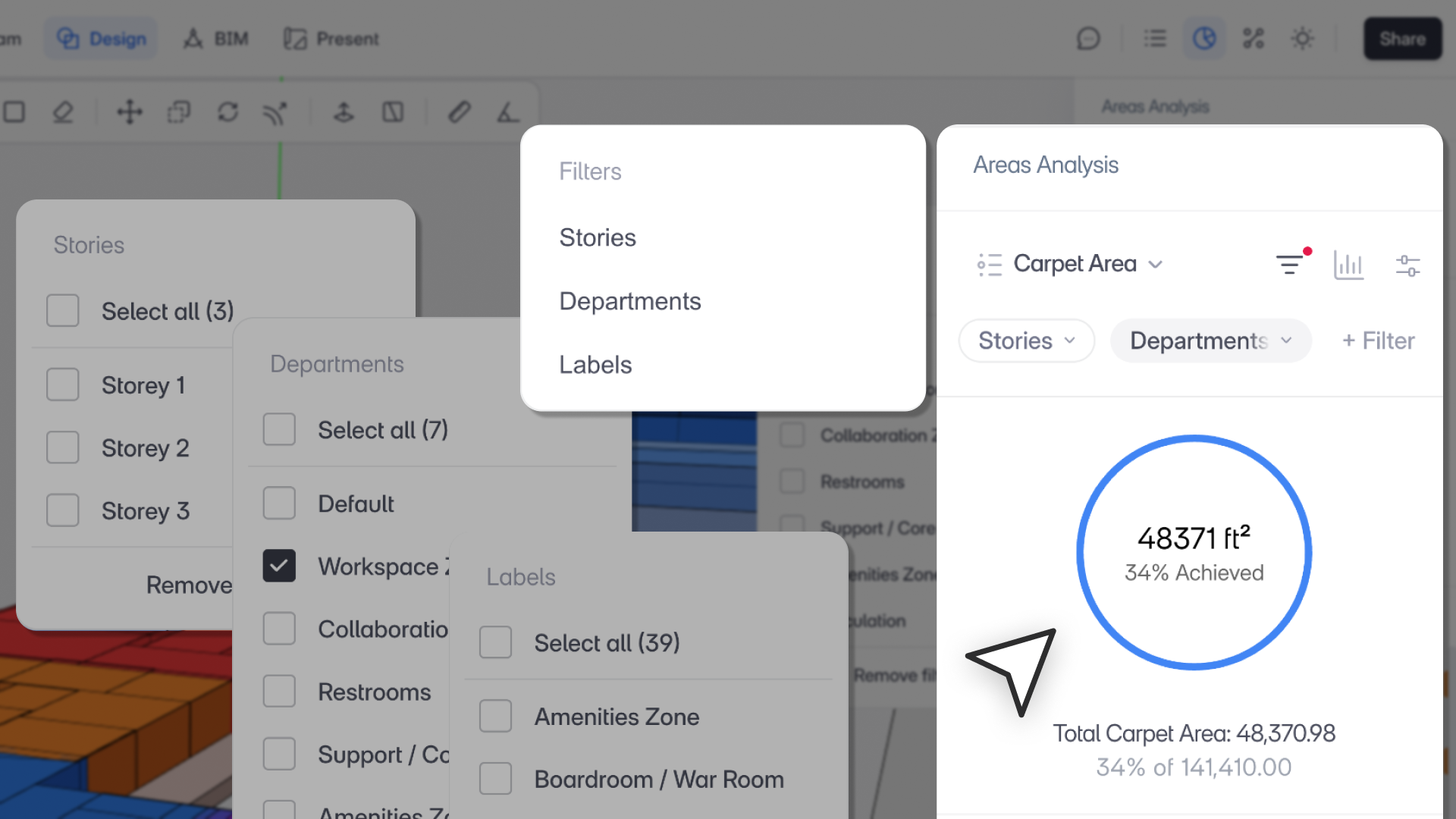Viewport: 1456px width, 819px height.
Task: Open the sliders settings icon
Action: click(1407, 265)
